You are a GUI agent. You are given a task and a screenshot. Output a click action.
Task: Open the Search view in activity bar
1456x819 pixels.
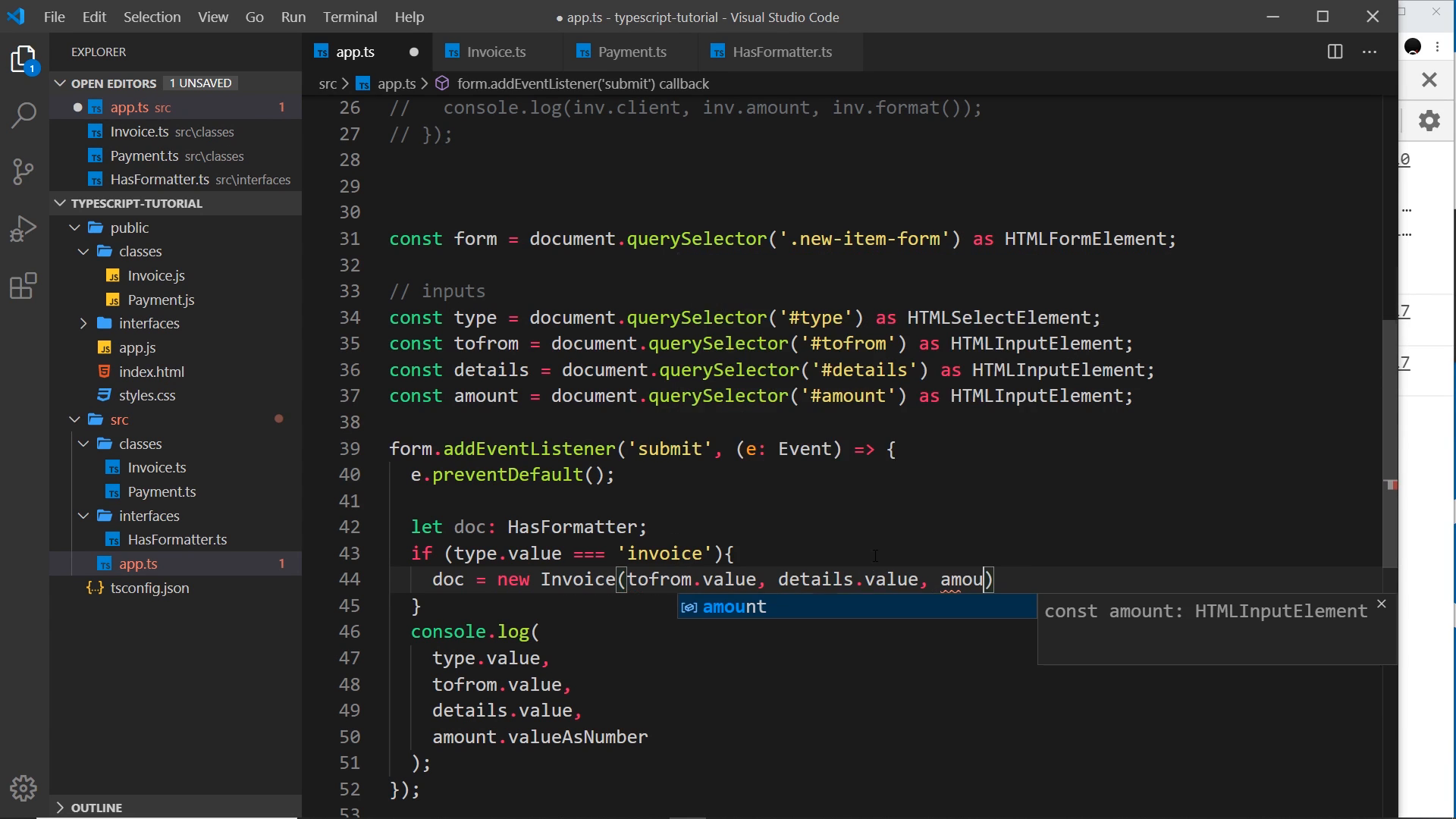click(x=24, y=115)
